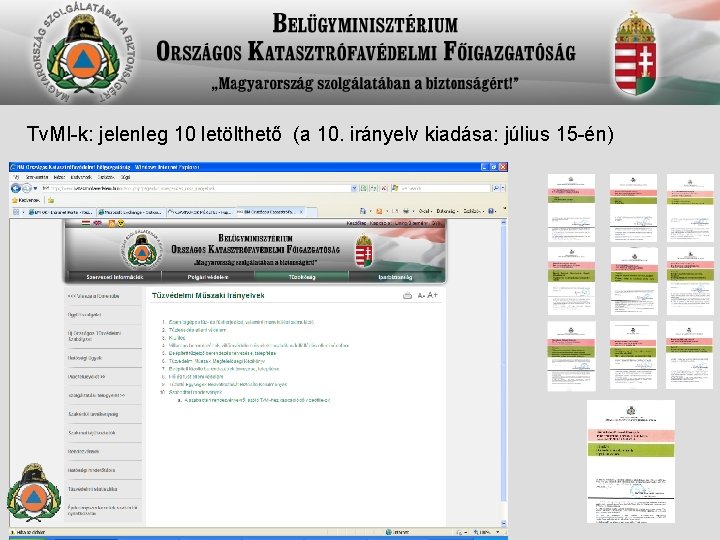Screen dimensions: 720x540
Task: Open link 3 Kiürítés
Action: coord(177,338)
